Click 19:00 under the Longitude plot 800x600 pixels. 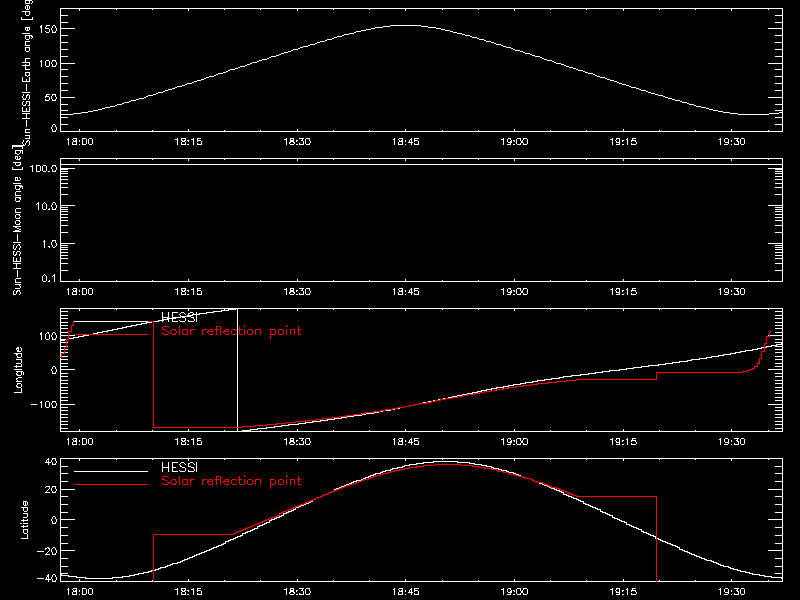514,441
